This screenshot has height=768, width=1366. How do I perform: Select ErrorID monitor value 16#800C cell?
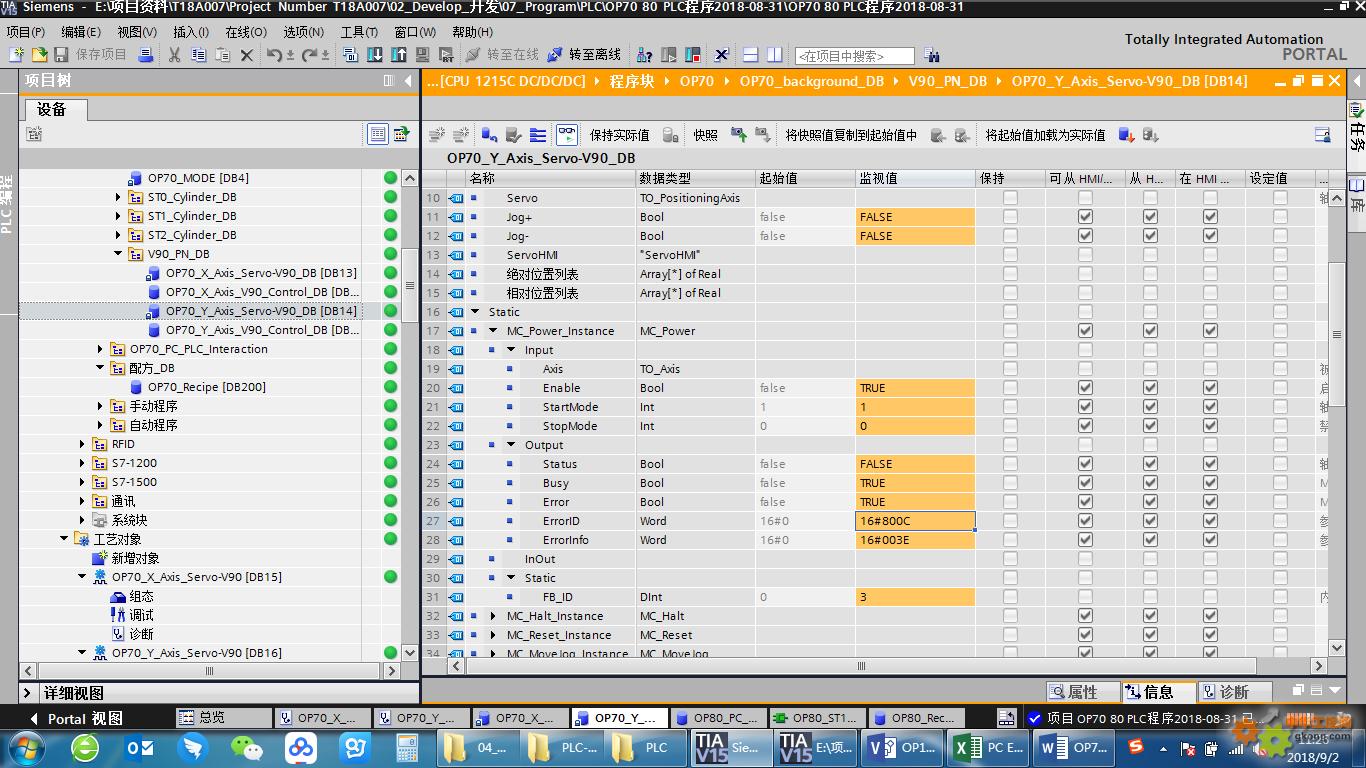(915, 521)
